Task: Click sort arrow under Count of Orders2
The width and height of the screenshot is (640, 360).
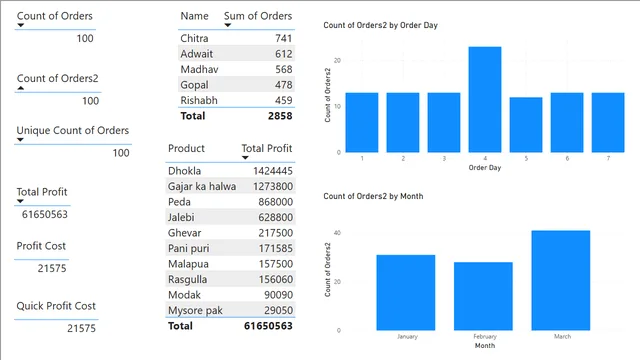Action: click(x=21, y=88)
